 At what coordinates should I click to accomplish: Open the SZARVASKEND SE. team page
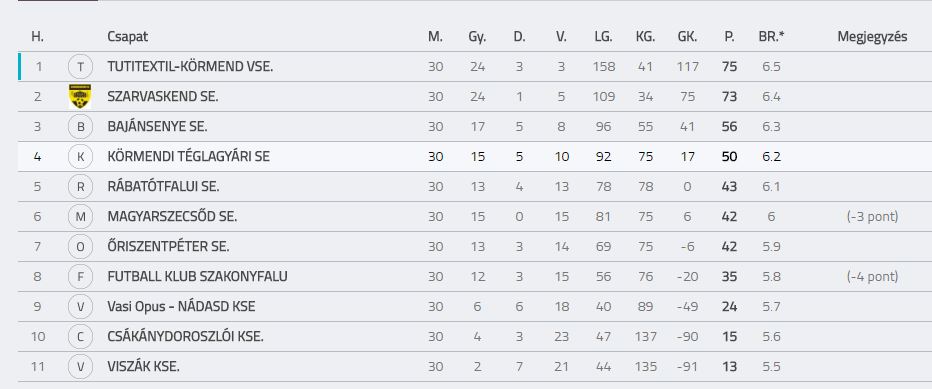tap(163, 96)
